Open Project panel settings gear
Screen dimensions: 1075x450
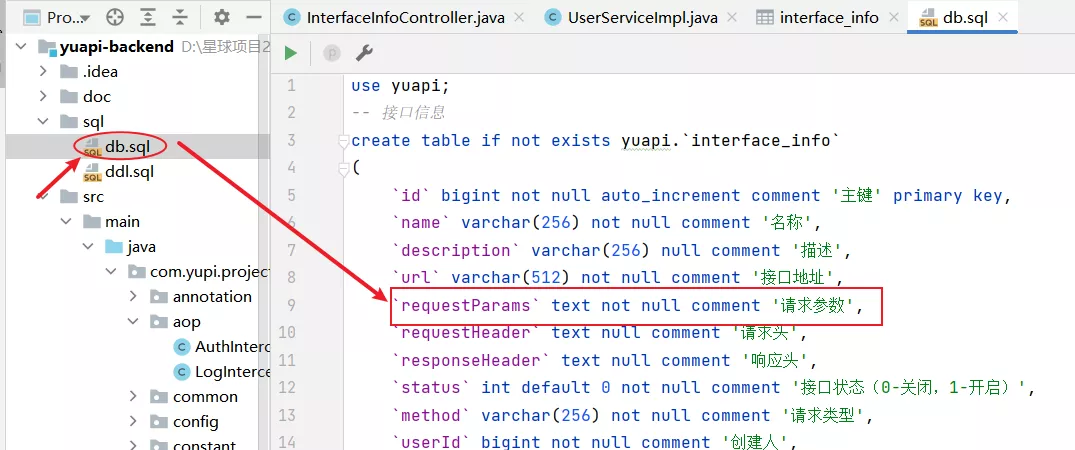click(221, 17)
